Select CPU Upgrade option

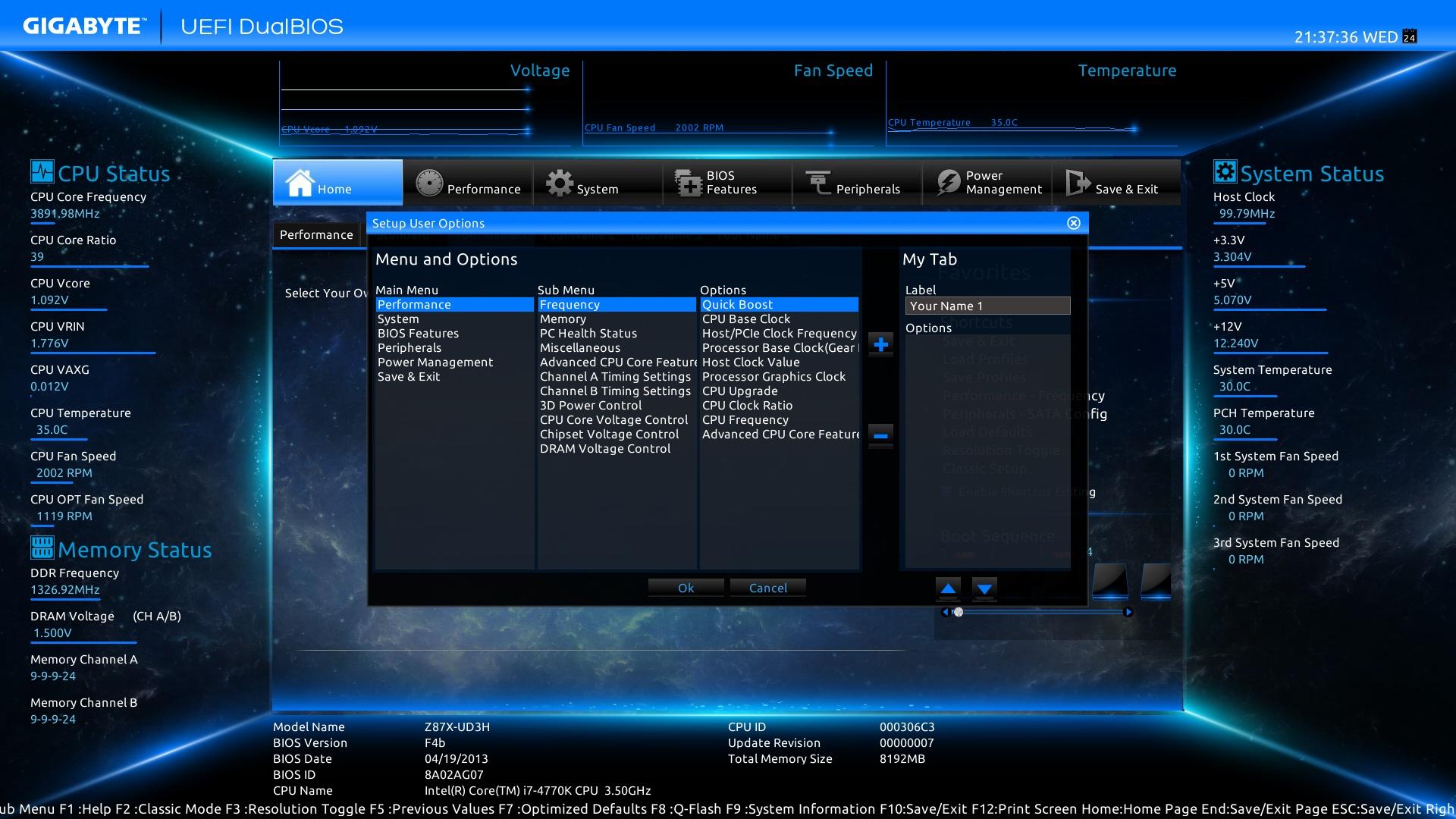[x=779, y=391]
